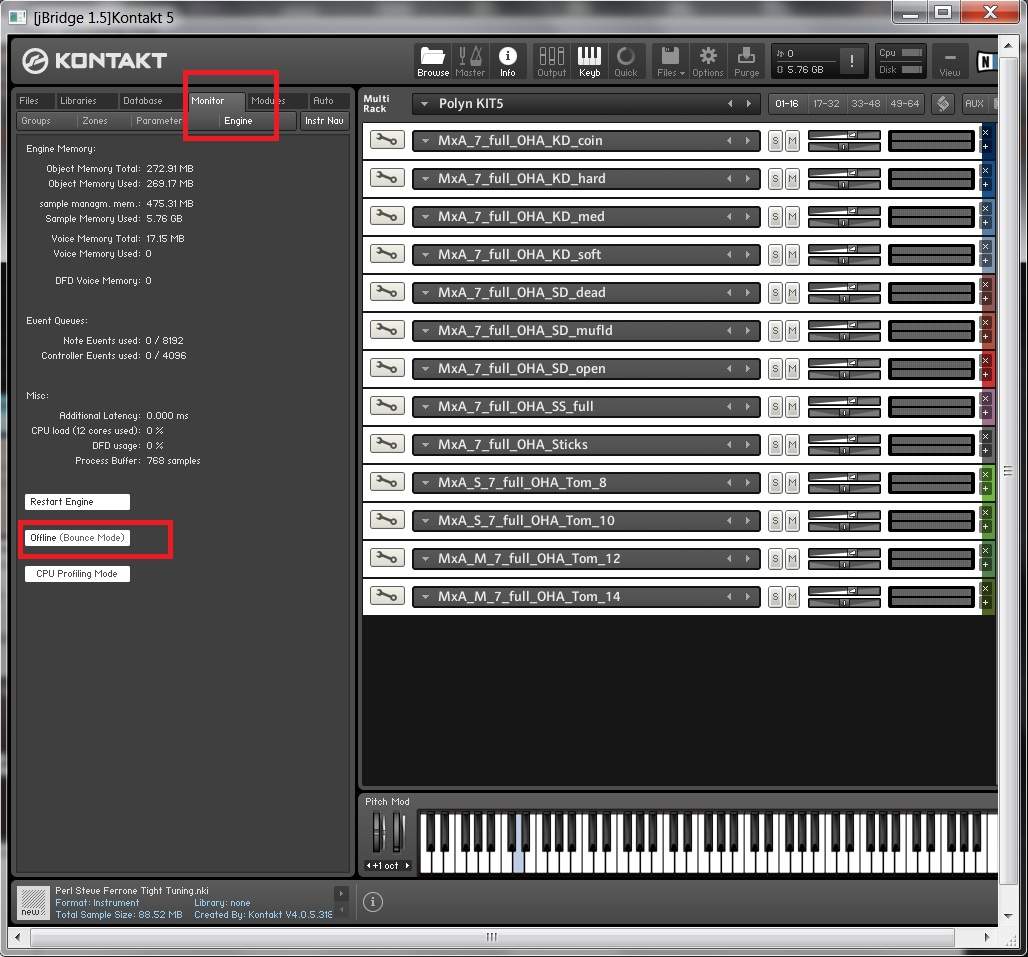Enable CPU Profiling Mode
This screenshot has height=957, width=1028.
point(77,574)
